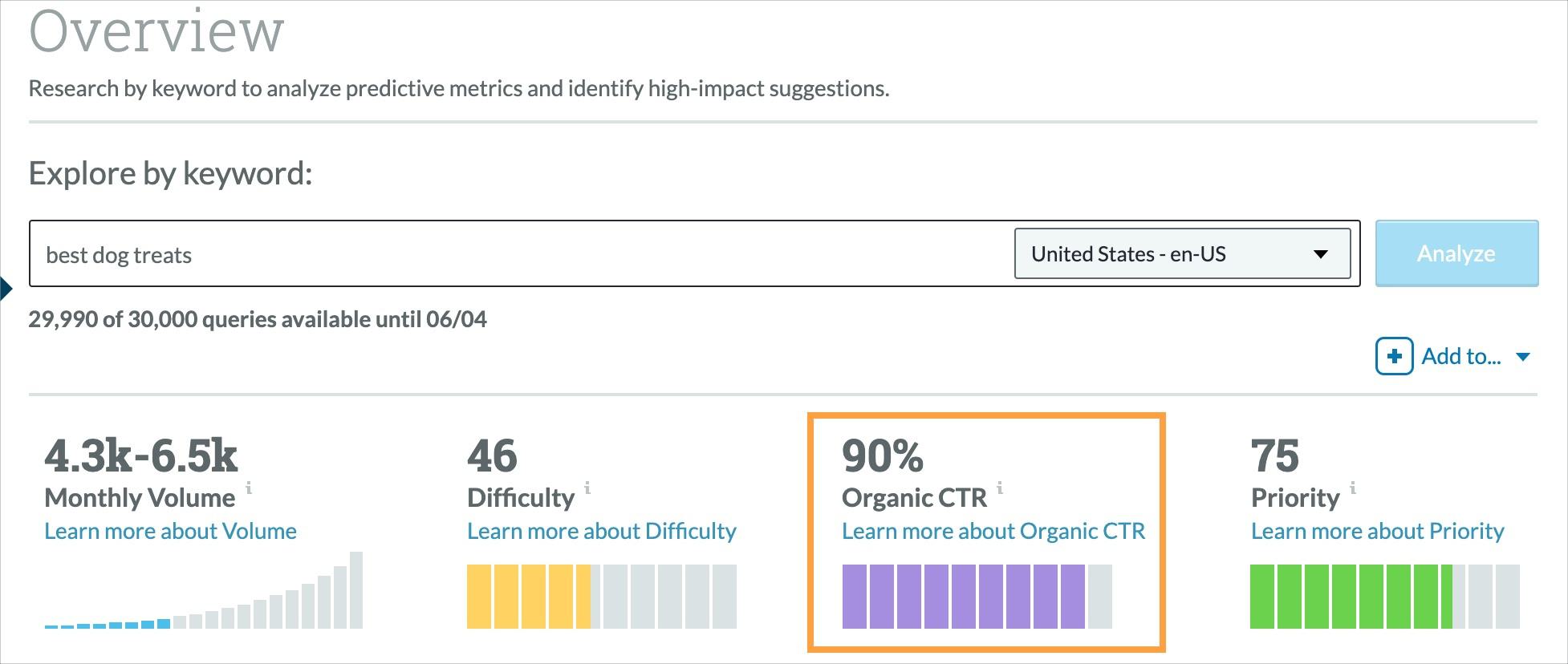
Task: Open the Learn more about Volume link
Action: click(x=170, y=530)
